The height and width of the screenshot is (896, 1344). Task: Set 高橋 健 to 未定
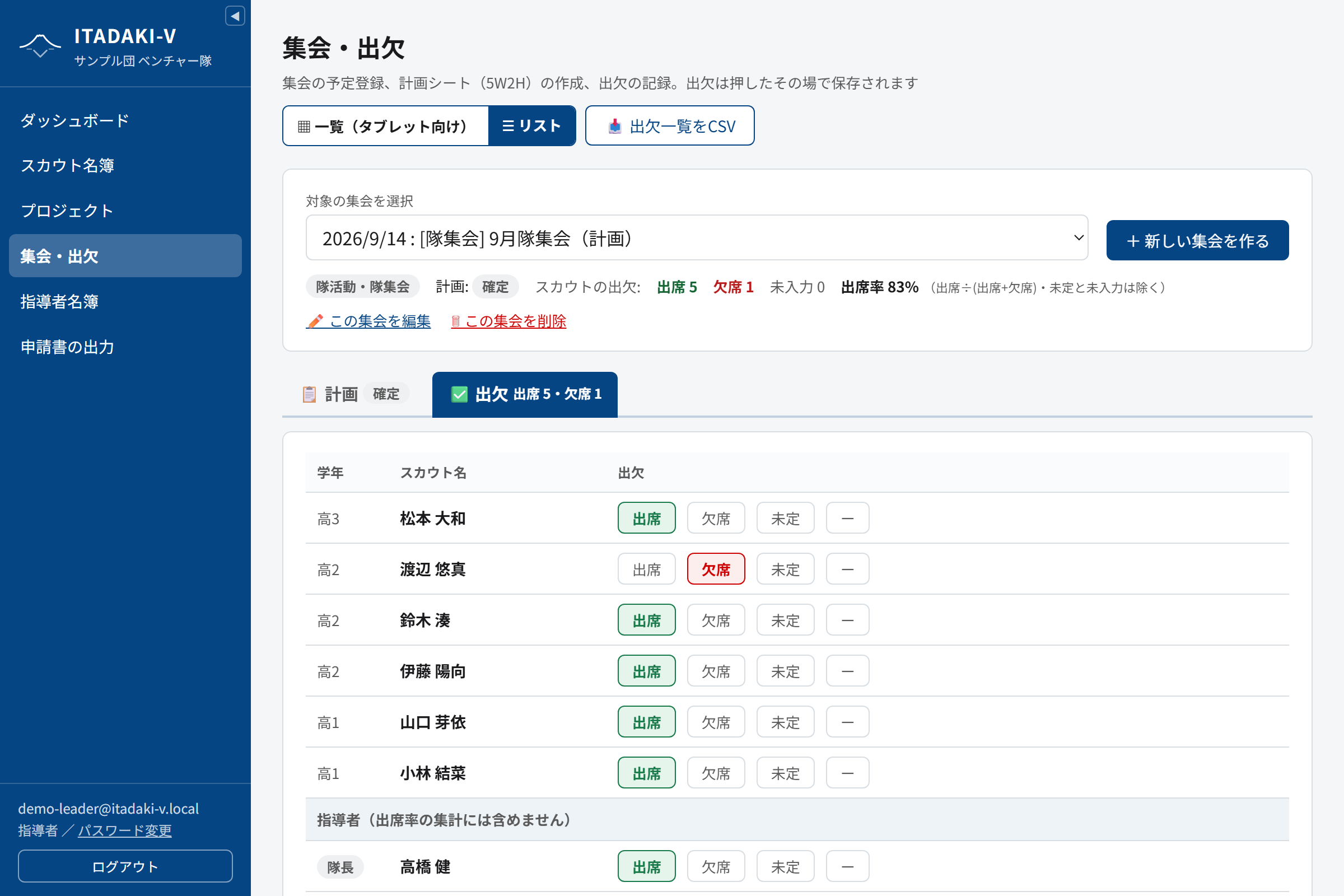[785, 866]
